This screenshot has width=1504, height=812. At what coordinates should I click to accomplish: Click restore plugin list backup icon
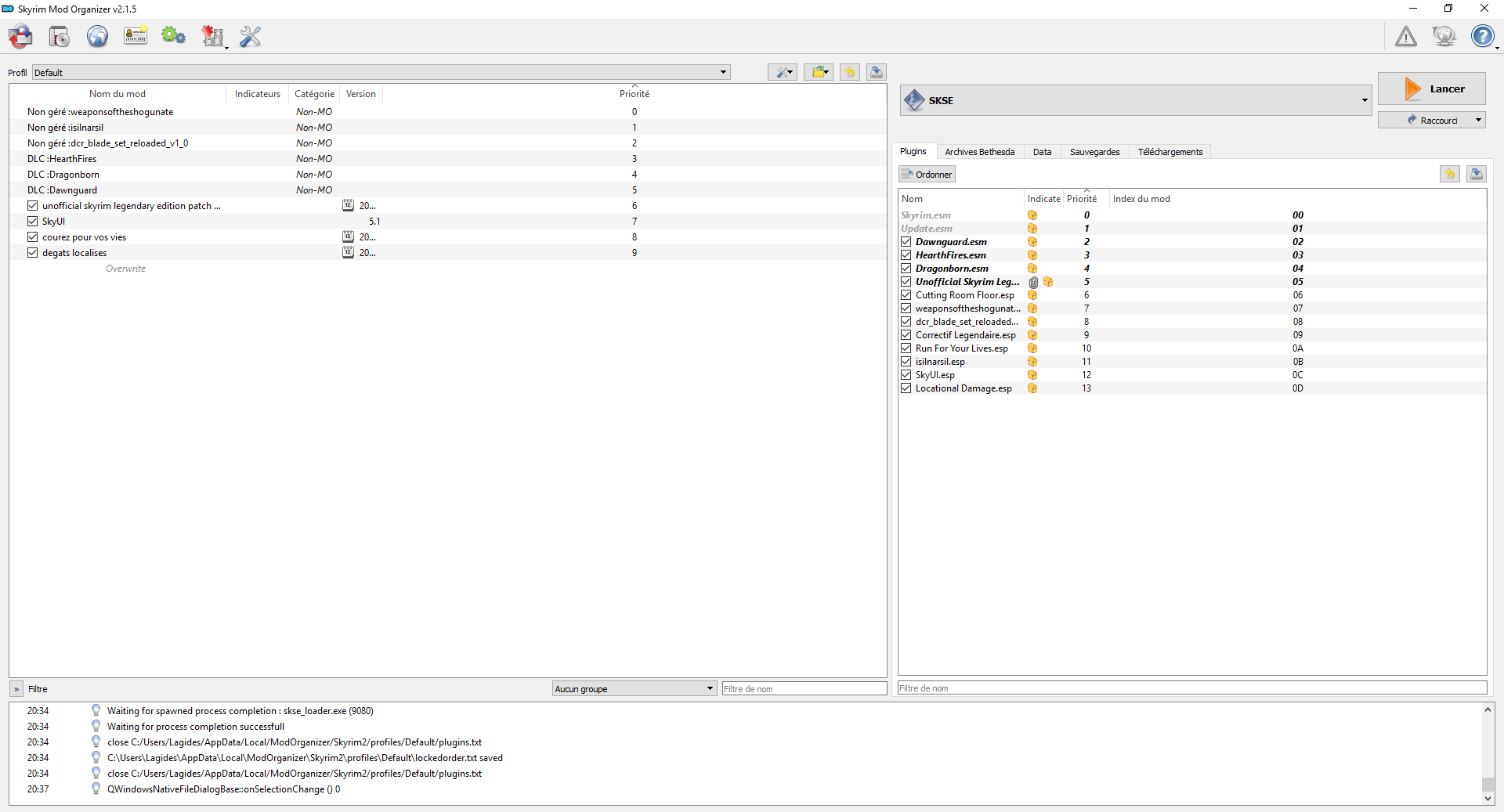pos(1450,174)
